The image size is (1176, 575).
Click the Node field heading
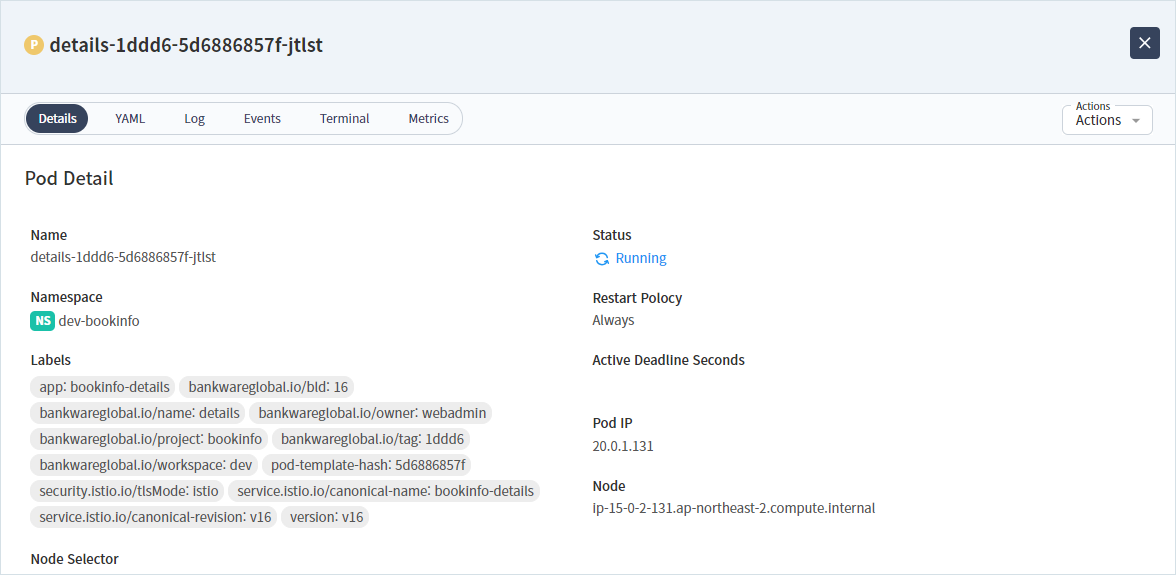coord(609,485)
